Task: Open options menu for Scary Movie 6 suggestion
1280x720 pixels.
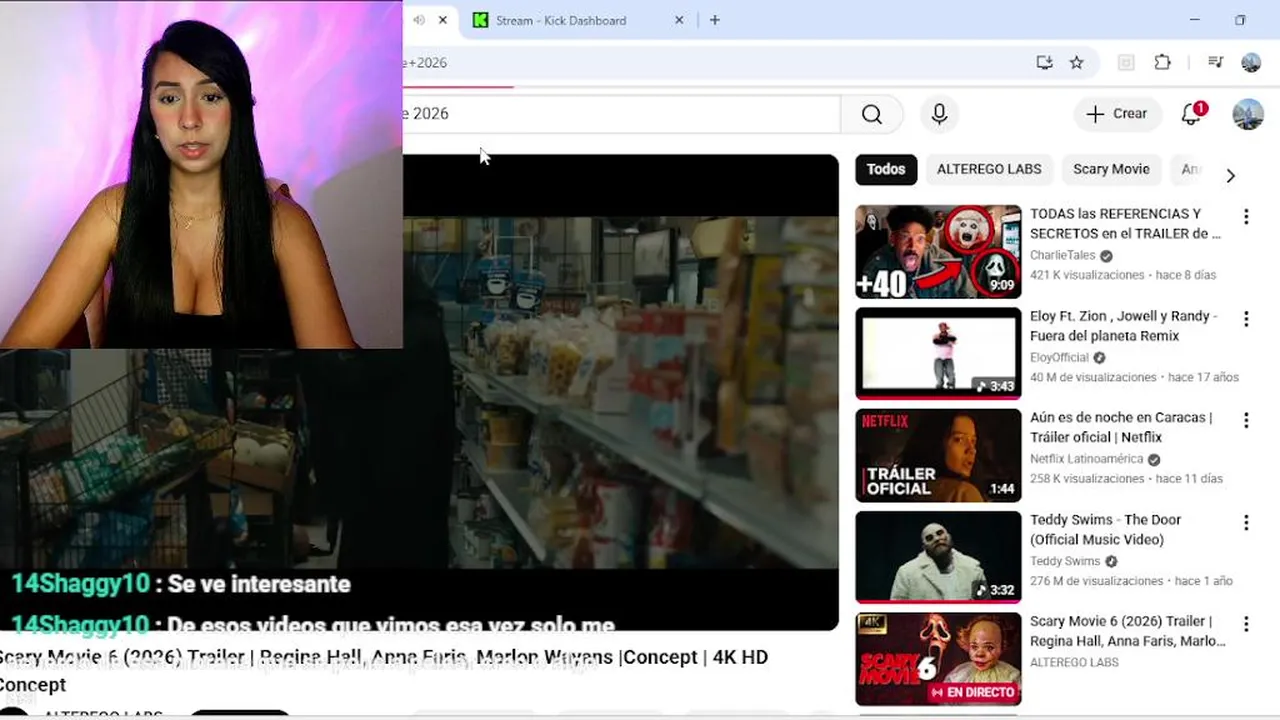Action: coord(1246,625)
